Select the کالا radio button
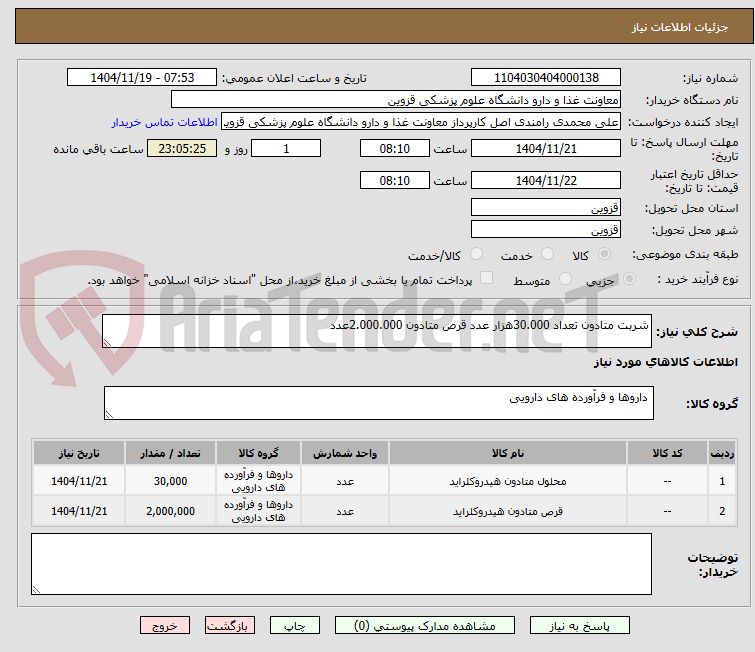Image resolution: width=755 pixels, height=652 pixels. pos(604,254)
